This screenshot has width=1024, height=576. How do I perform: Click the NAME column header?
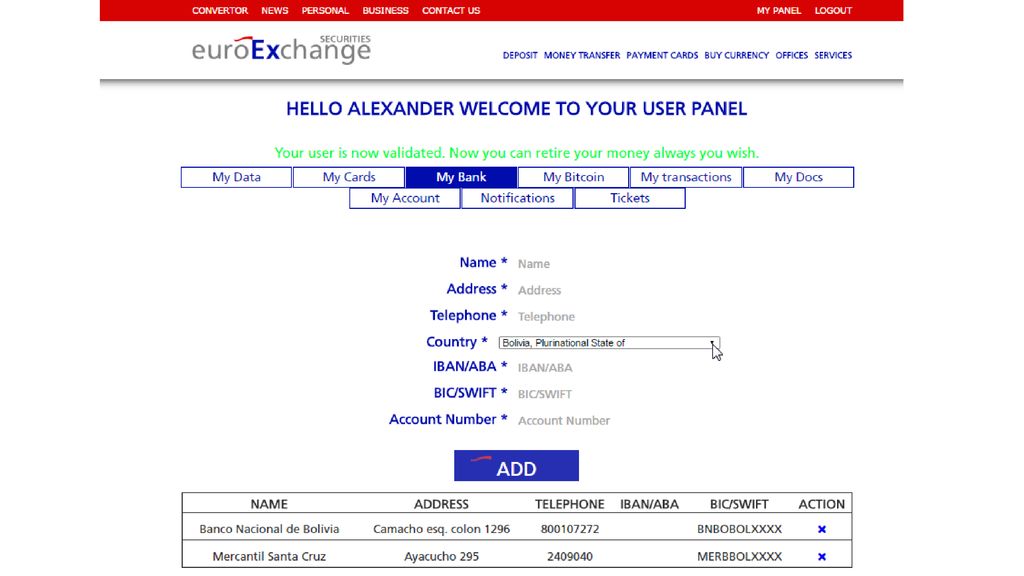tap(269, 504)
